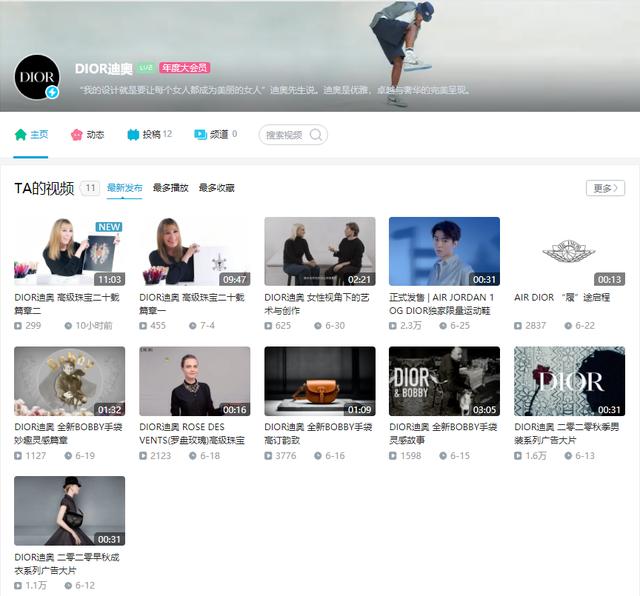Play the NEW 11:03 高级珠宝 video thumbnail

tap(69, 251)
